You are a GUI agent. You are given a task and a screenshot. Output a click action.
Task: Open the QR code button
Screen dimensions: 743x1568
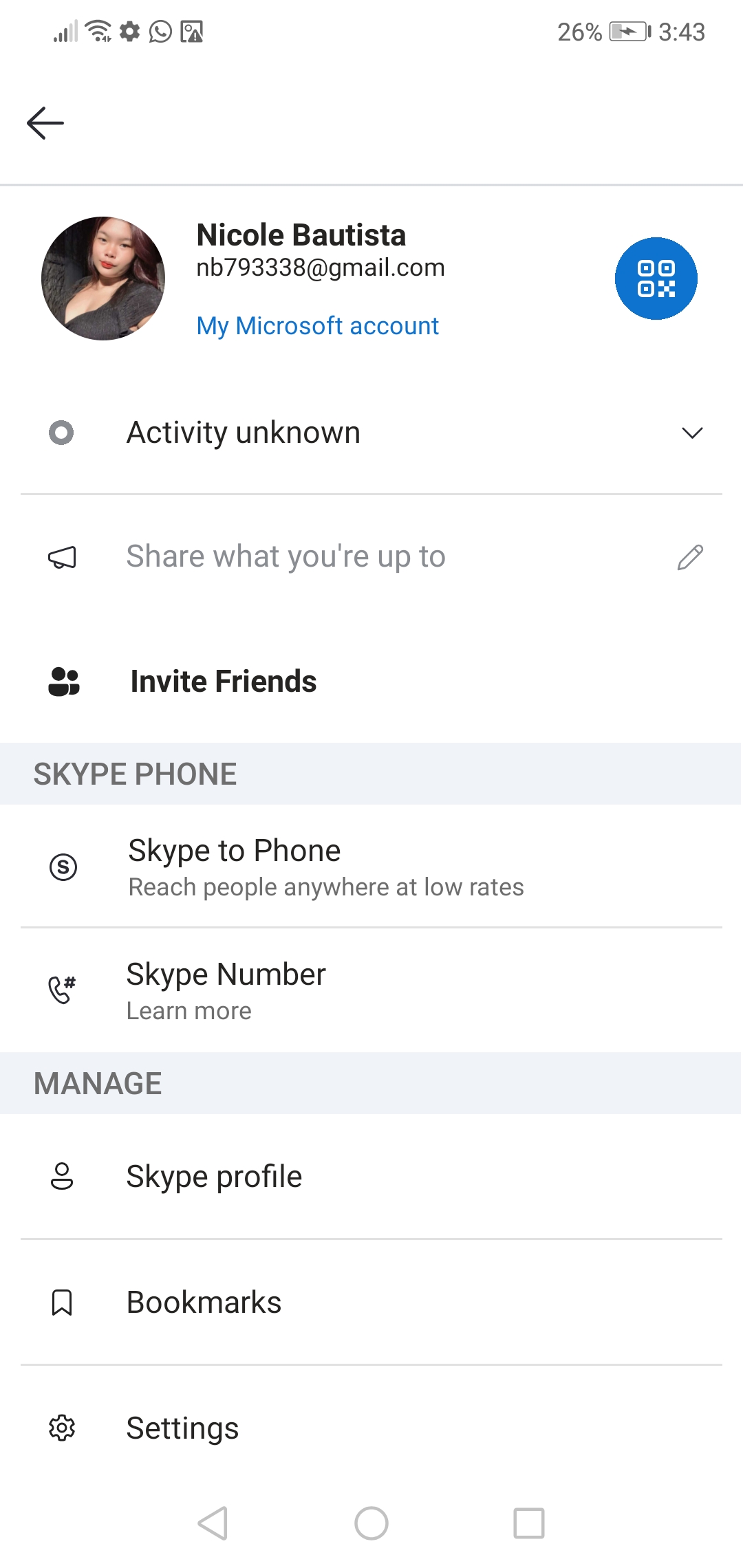656,279
